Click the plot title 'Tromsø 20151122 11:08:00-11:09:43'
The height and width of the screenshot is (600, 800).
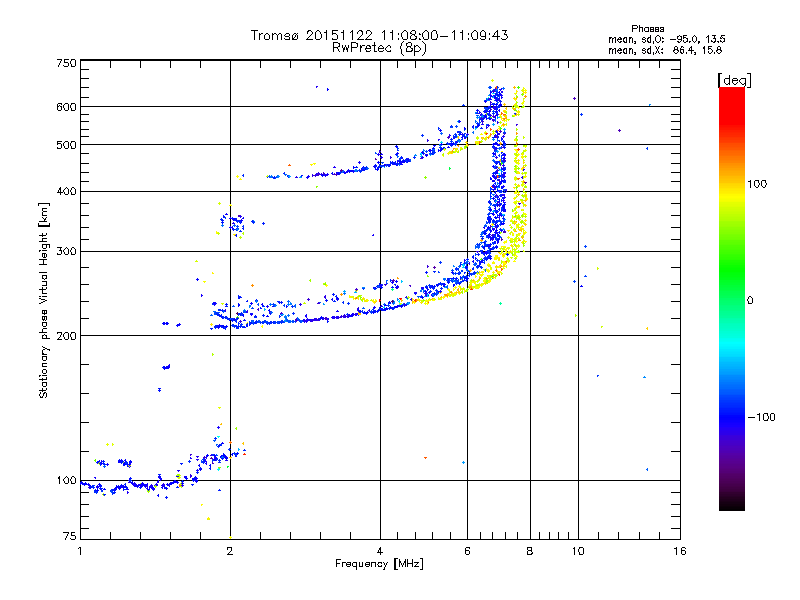point(379,35)
